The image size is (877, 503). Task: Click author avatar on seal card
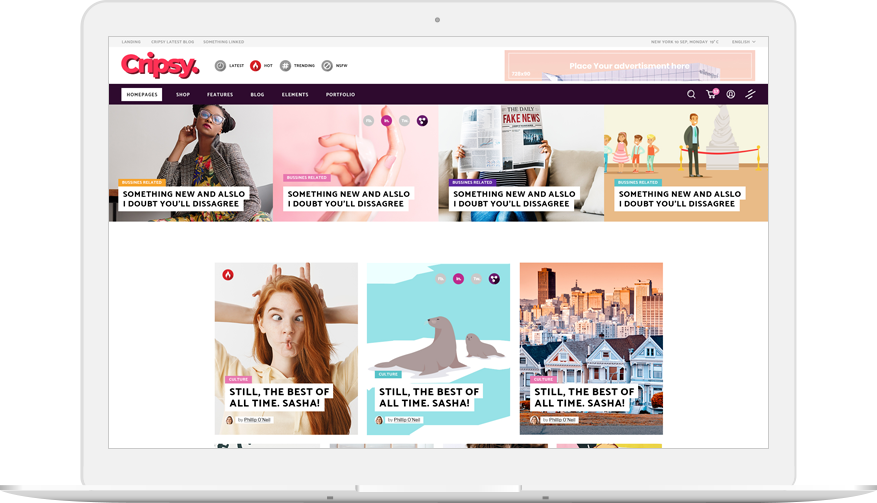pyautogui.click(x=379, y=420)
